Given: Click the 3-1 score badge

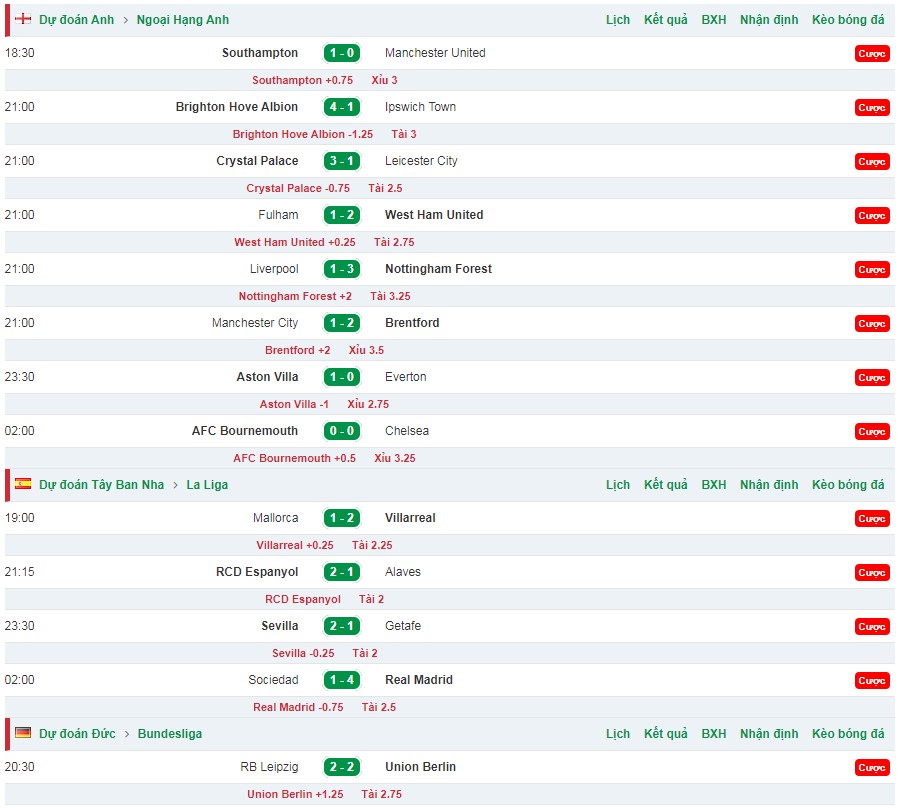Looking at the screenshot, I should tap(342, 161).
